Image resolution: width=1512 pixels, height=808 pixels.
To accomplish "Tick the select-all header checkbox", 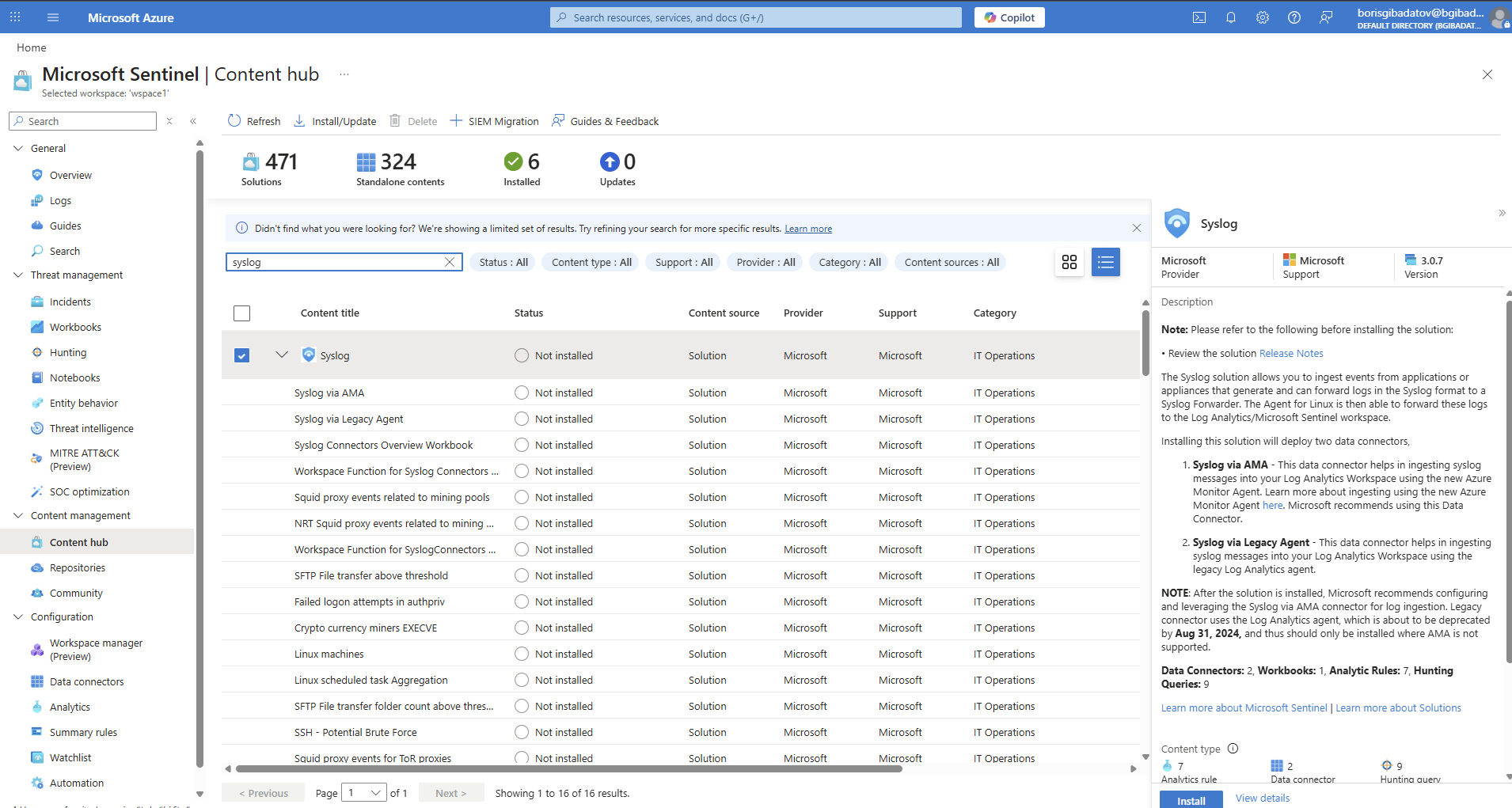I will point(242,313).
